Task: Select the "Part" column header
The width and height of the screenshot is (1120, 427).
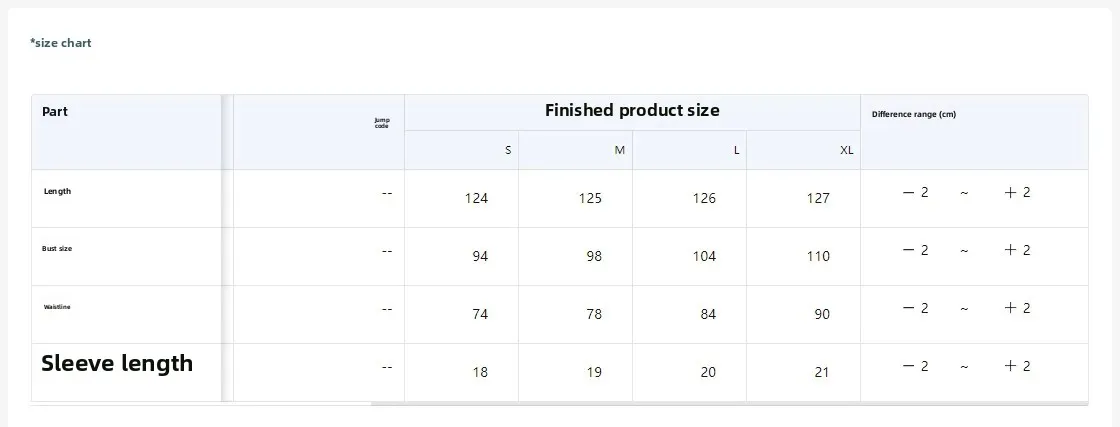Action: 55,112
